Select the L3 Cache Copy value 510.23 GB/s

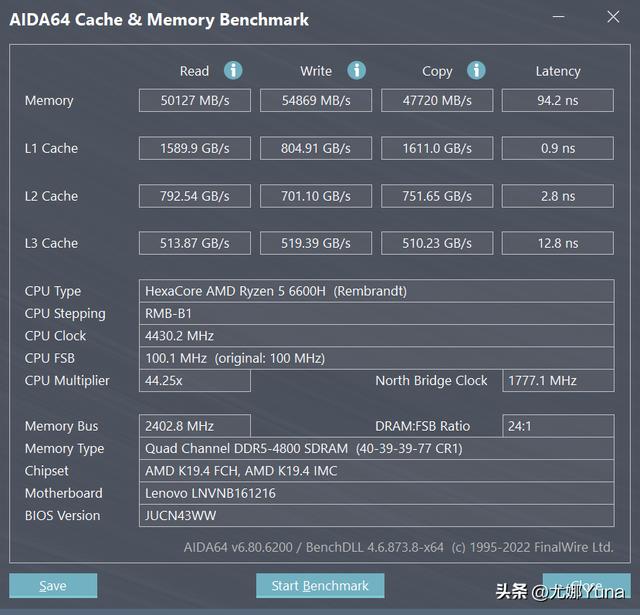coord(437,243)
